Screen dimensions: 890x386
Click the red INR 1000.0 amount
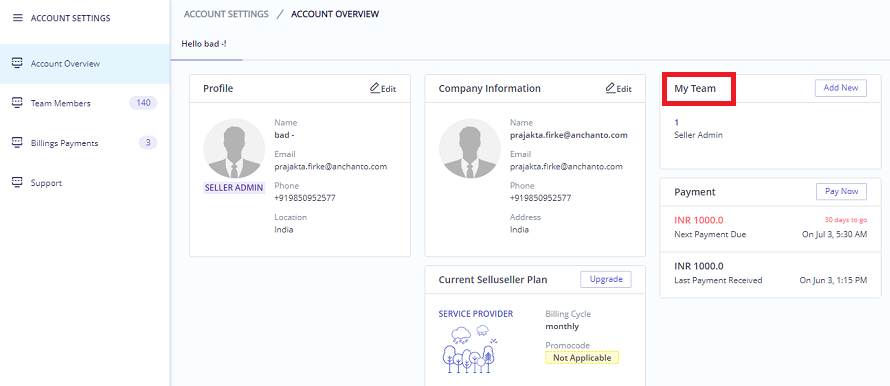[699, 220]
